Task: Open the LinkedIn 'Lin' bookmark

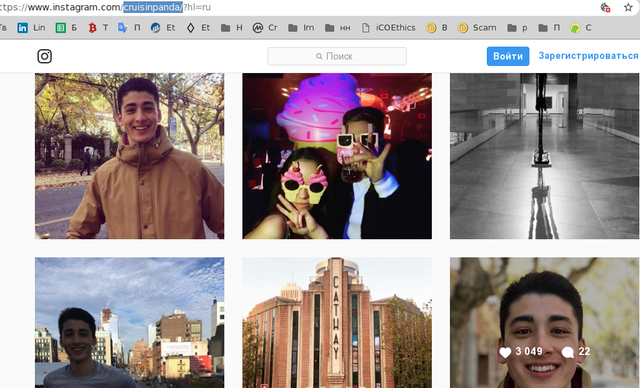Action: tap(31, 28)
